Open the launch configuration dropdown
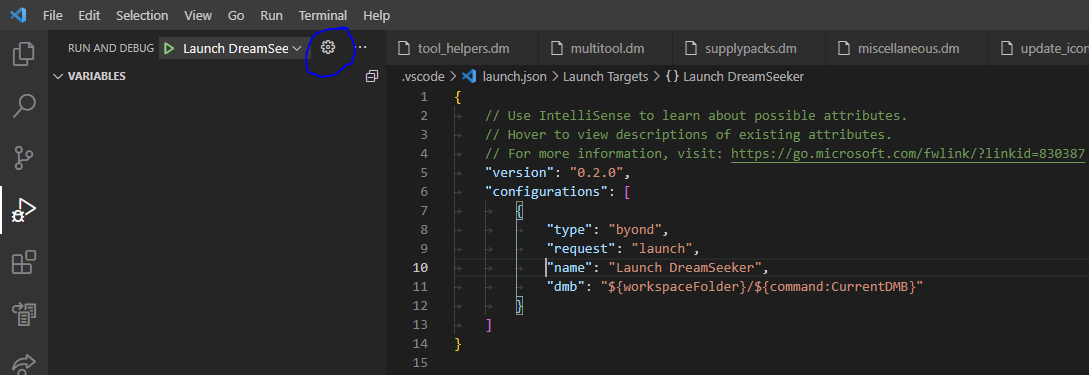The image size is (1089, 375). 242,48
